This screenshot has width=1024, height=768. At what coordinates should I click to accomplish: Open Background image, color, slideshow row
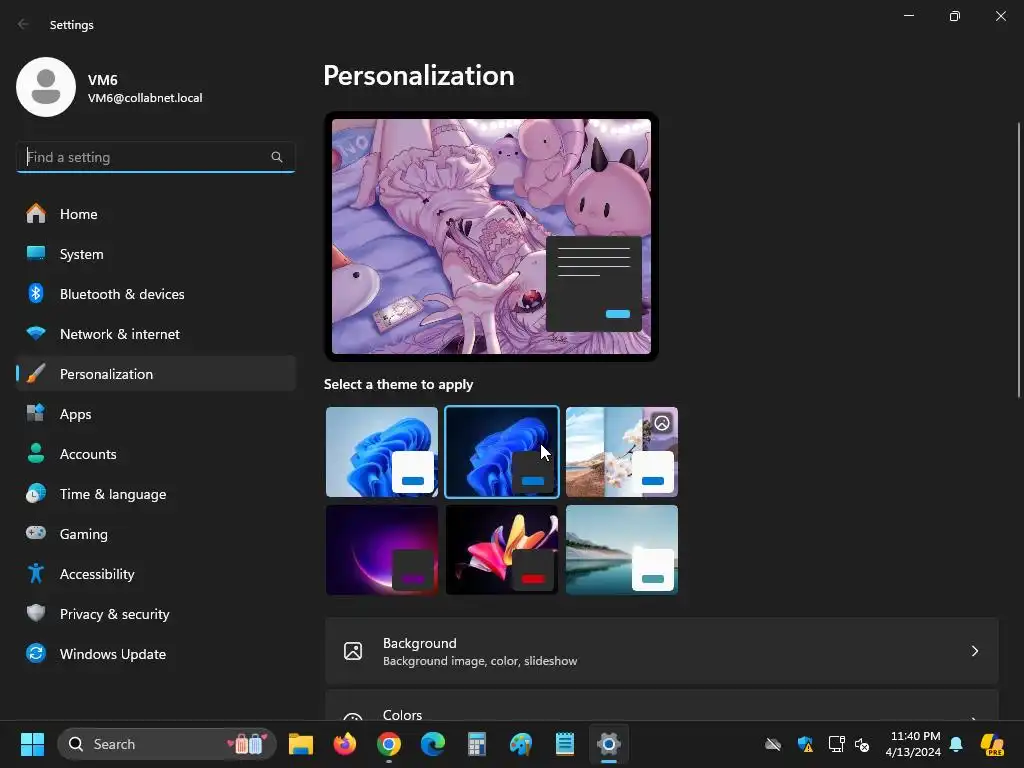click(x=662, y=651)
